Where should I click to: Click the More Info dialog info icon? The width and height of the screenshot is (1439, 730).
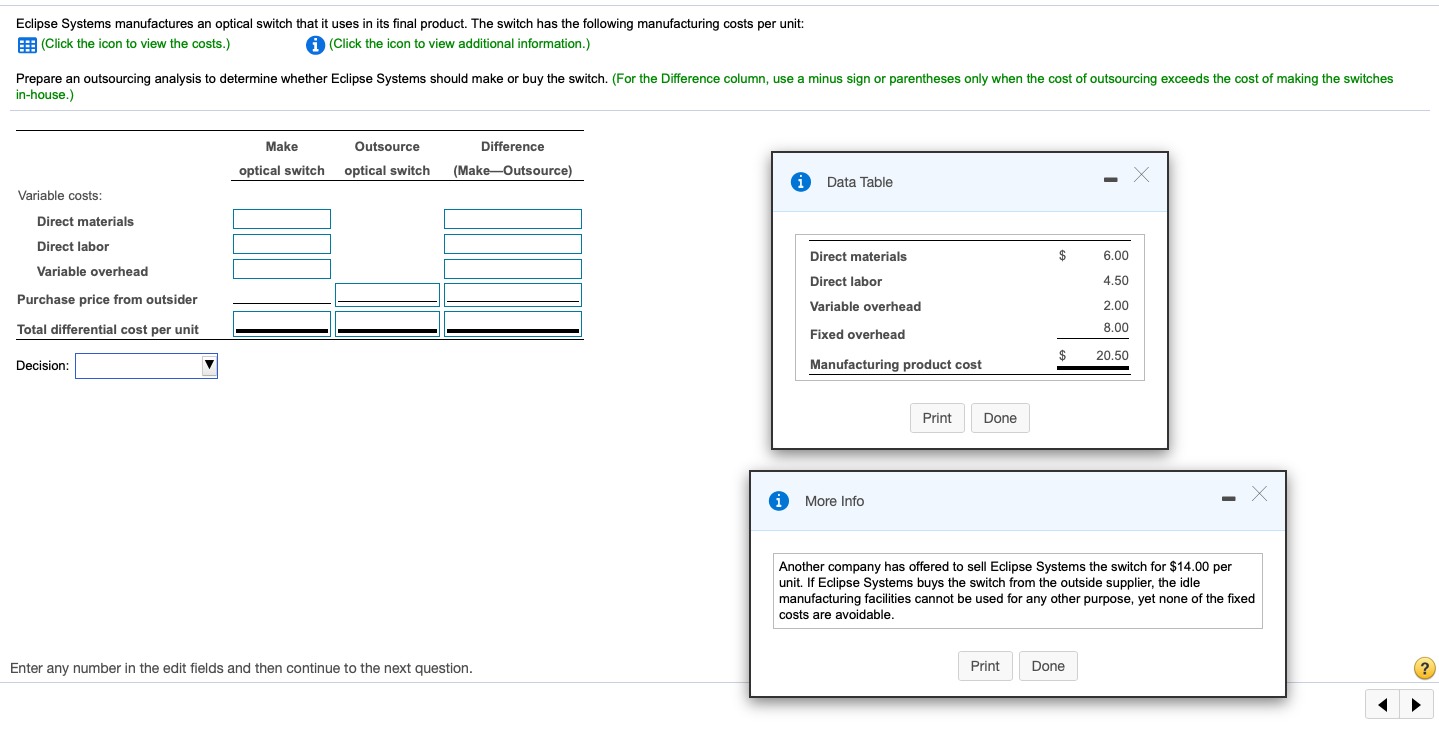click(778, 501)
